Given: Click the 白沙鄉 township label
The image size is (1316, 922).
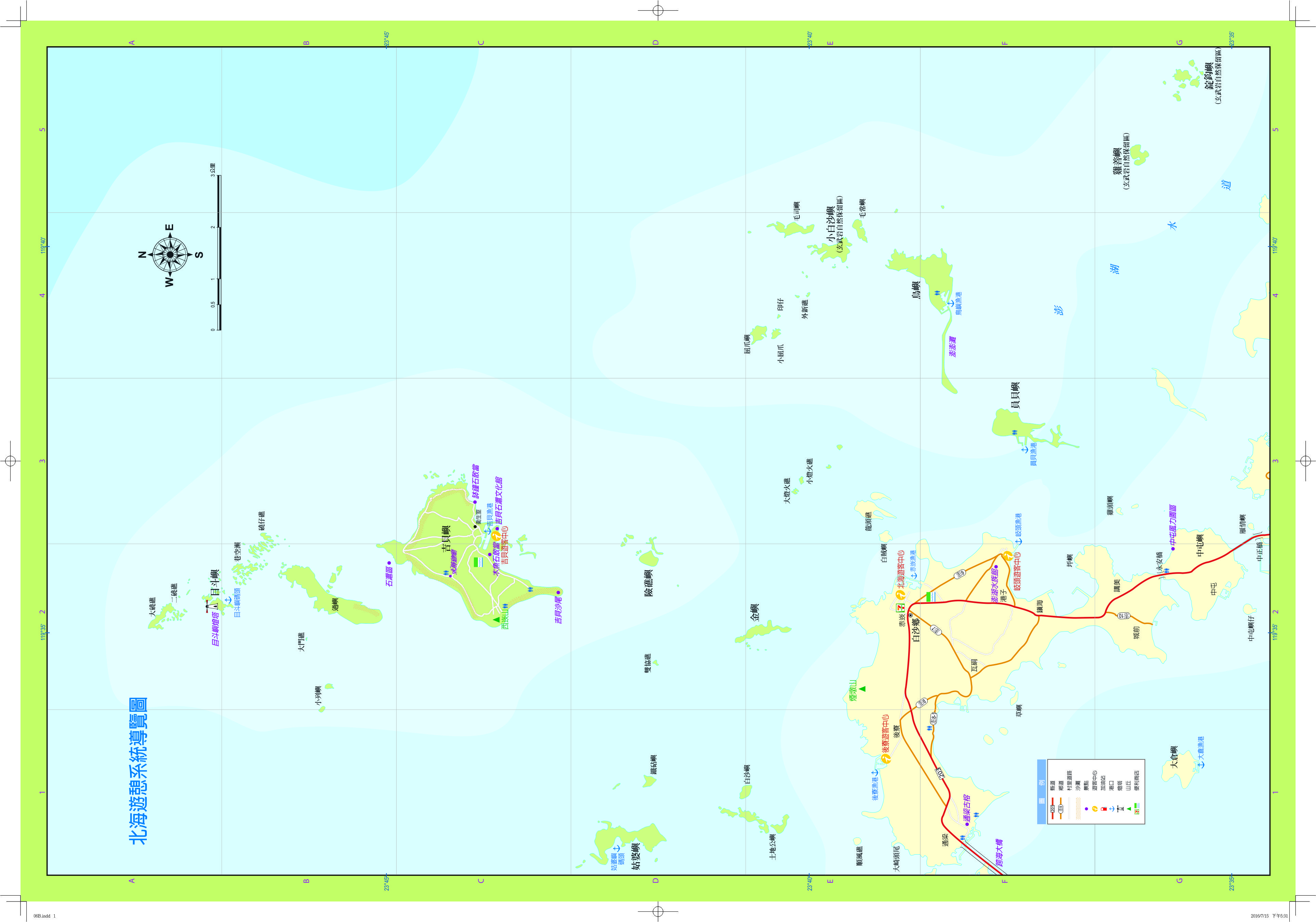Looking at the screenshot, I should (915, 630).
